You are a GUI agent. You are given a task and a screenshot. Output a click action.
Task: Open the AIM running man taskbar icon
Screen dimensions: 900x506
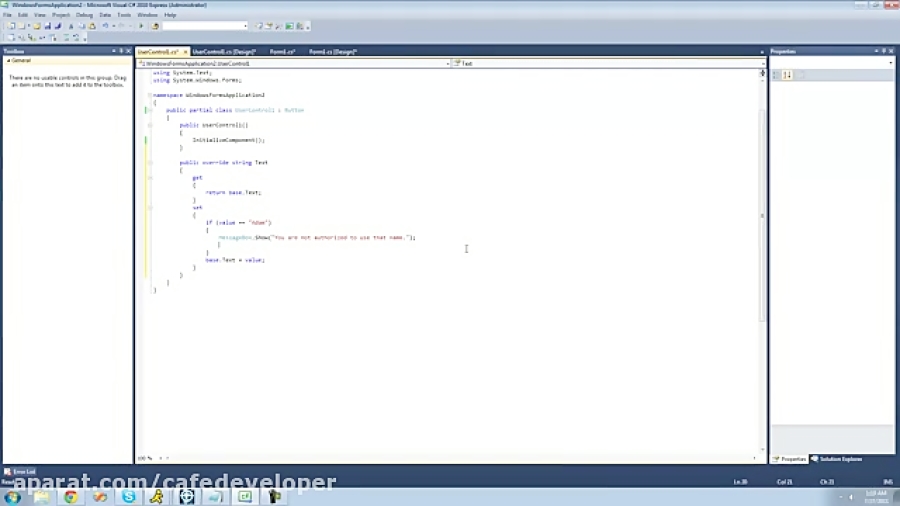click(x=157, y=496)
